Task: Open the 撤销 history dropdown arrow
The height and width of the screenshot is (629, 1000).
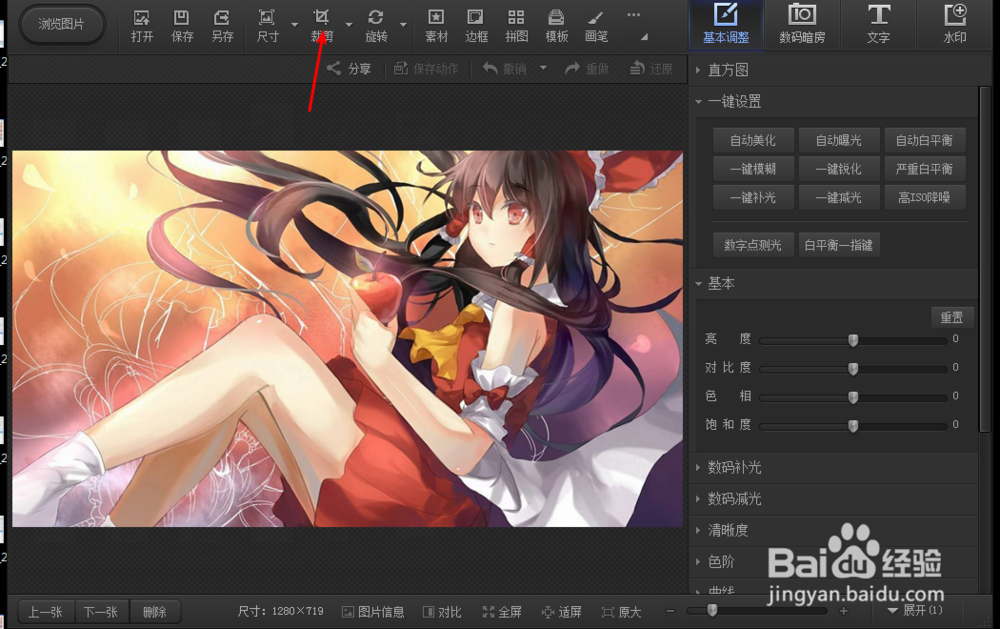Action: pos(543,68)
